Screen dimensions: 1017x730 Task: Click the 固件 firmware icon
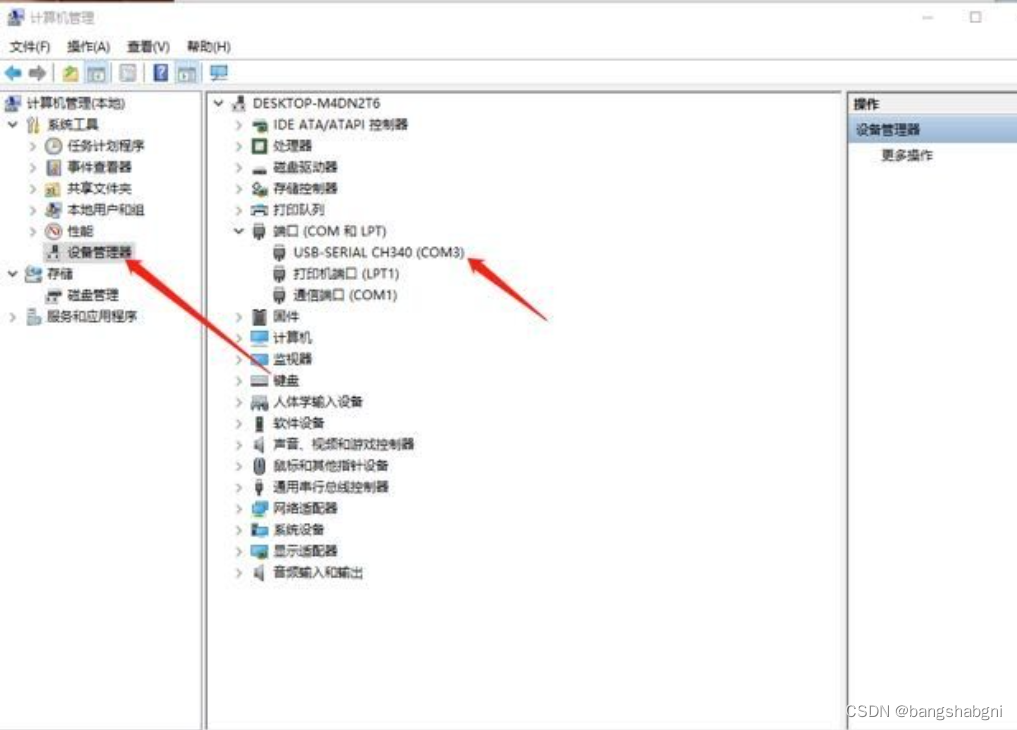click(x=259, y=316)
